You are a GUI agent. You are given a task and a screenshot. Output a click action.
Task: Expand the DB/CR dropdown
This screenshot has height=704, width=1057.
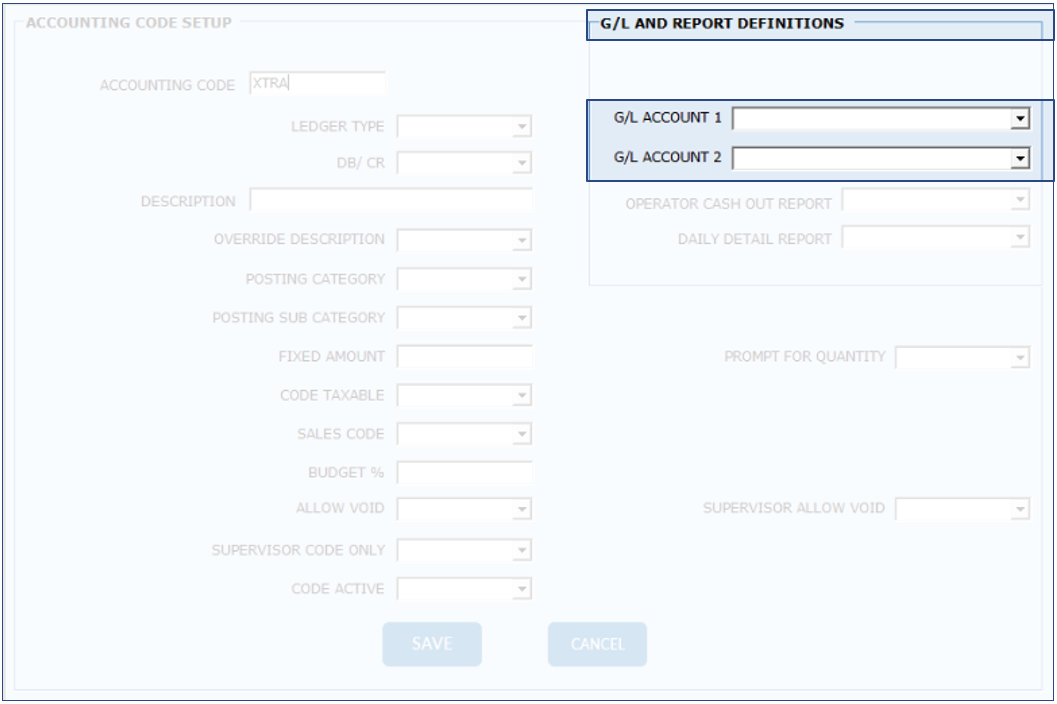coord(521,163)
